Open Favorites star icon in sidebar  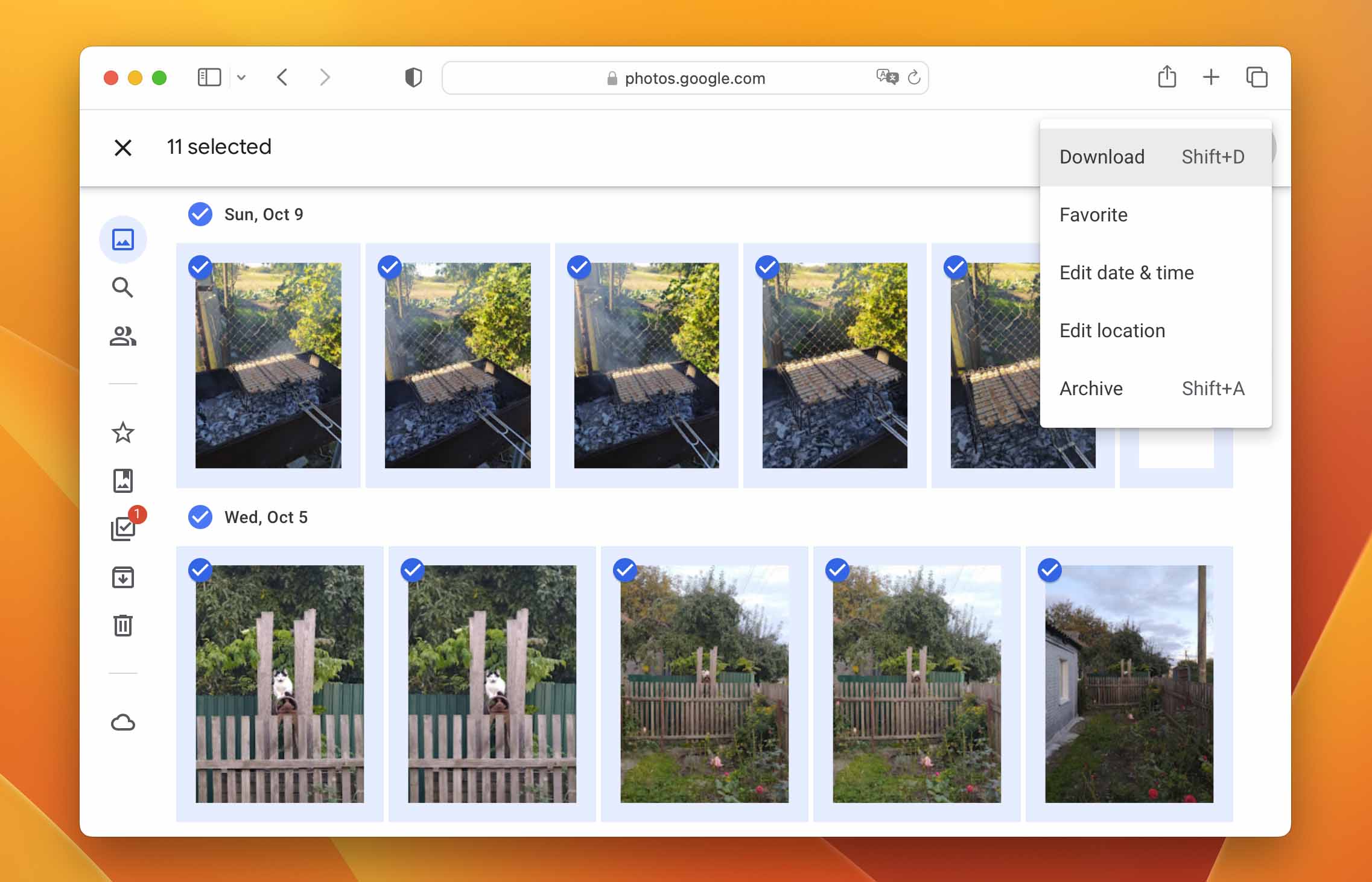(123, 433)
